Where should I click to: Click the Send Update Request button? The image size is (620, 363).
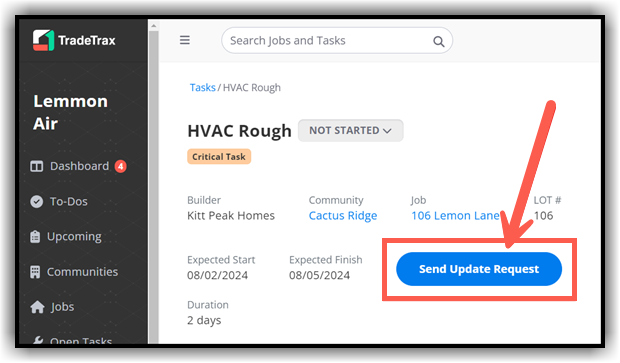point(479,269)
